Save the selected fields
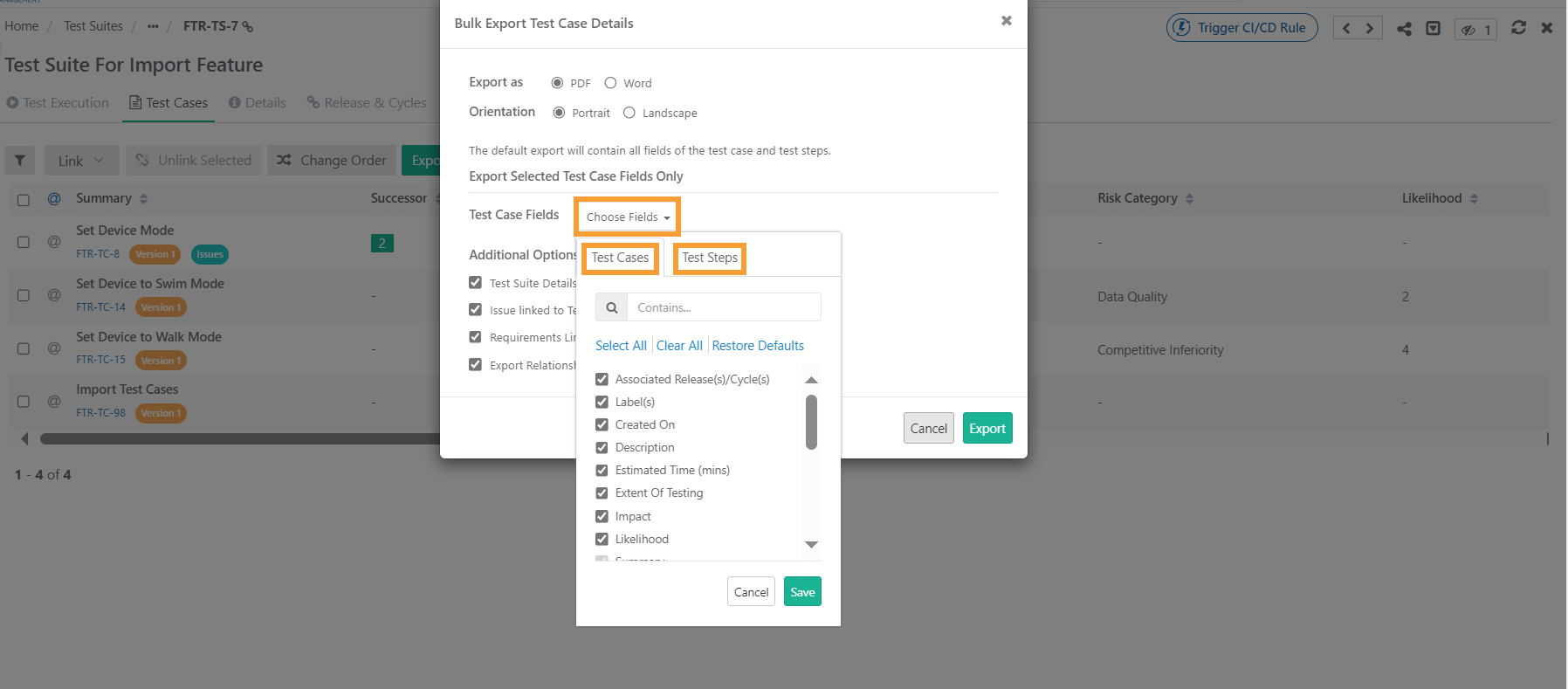 [x=802, y=592]
